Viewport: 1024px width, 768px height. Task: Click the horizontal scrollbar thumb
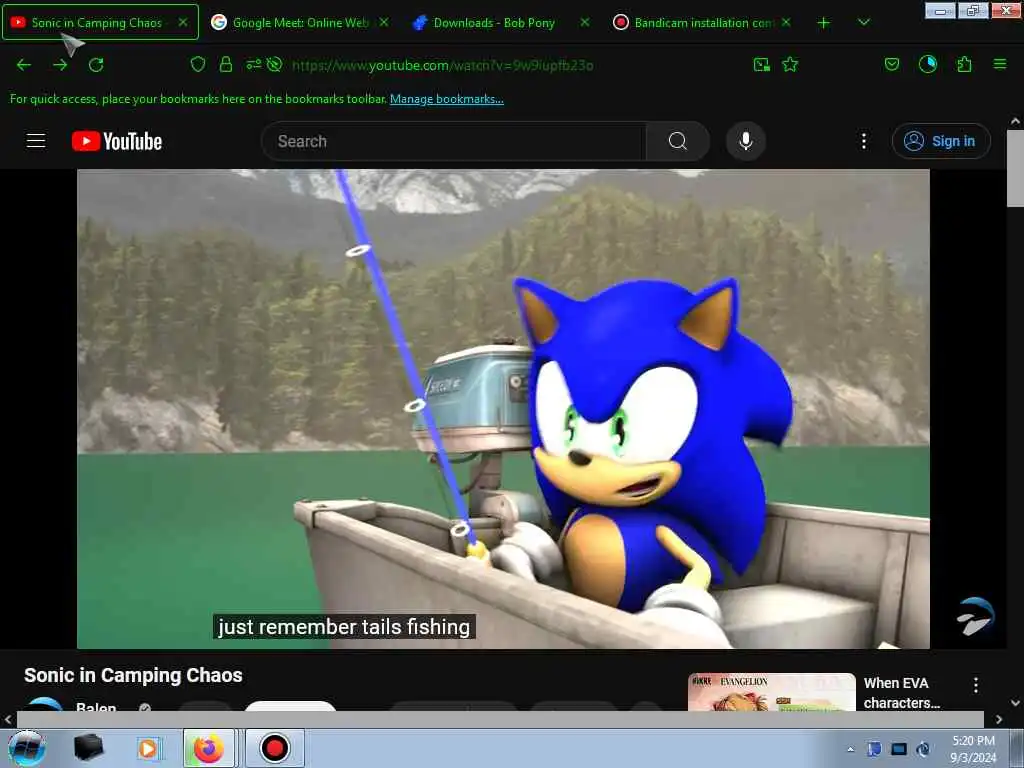500,719
